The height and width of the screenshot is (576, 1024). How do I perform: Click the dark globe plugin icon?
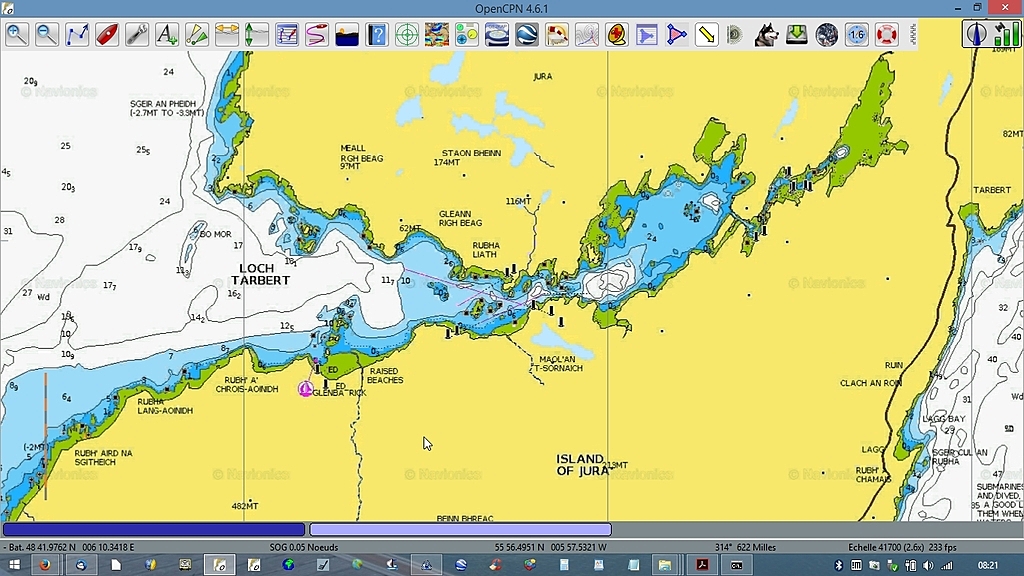coord(827,35)
